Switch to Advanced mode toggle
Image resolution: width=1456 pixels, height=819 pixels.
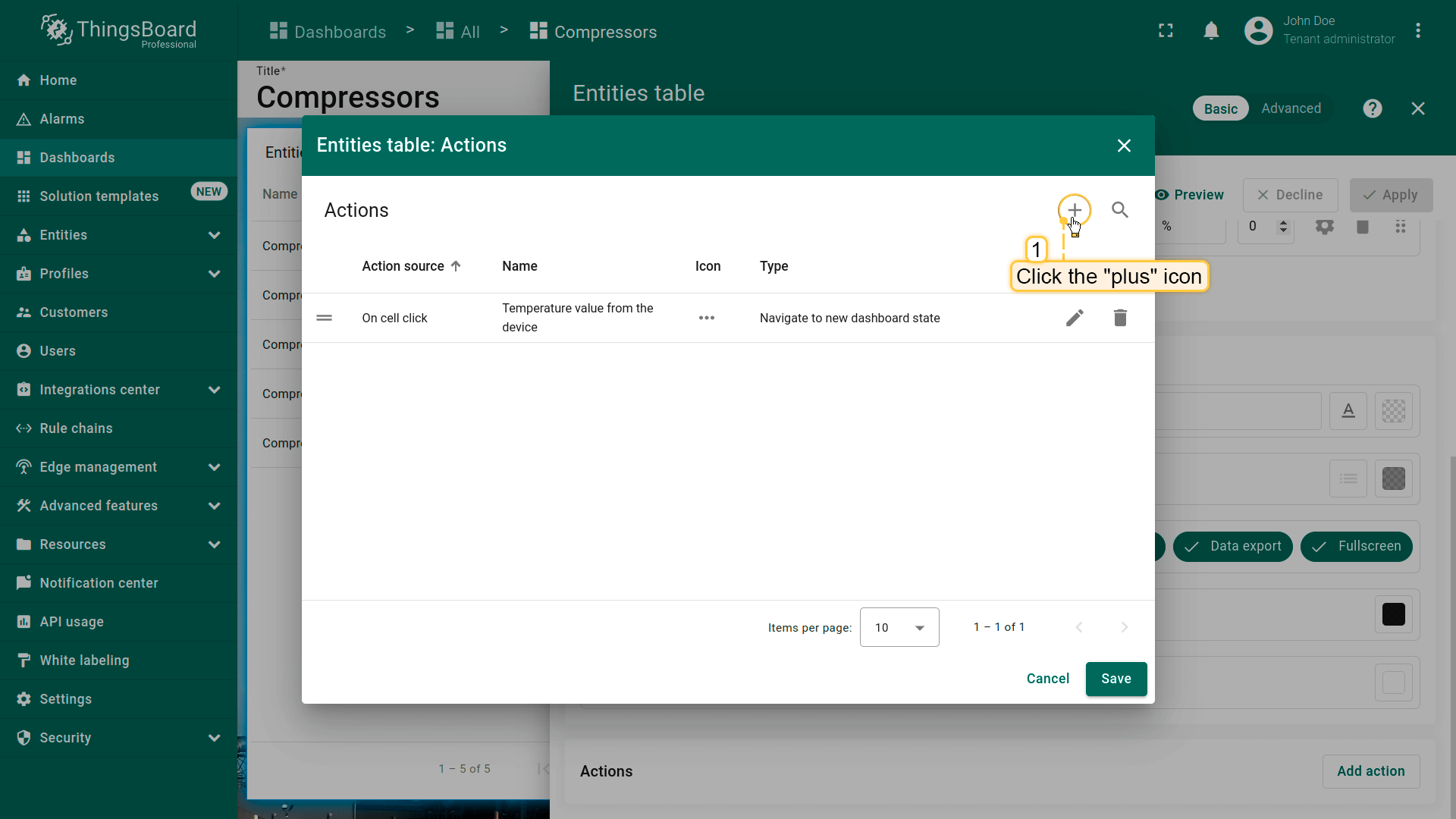tap(1291, 108)
